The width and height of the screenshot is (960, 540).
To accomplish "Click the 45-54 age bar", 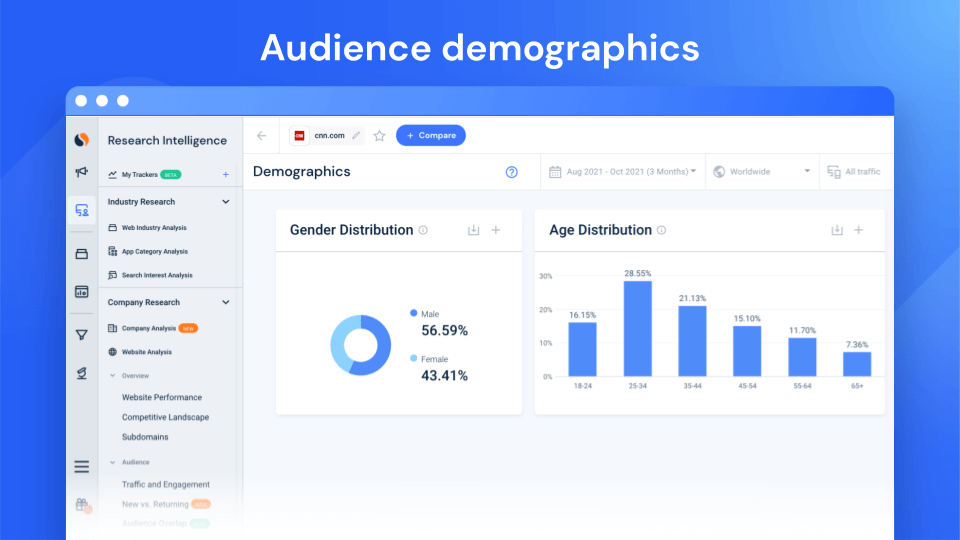I will [747, 351].
